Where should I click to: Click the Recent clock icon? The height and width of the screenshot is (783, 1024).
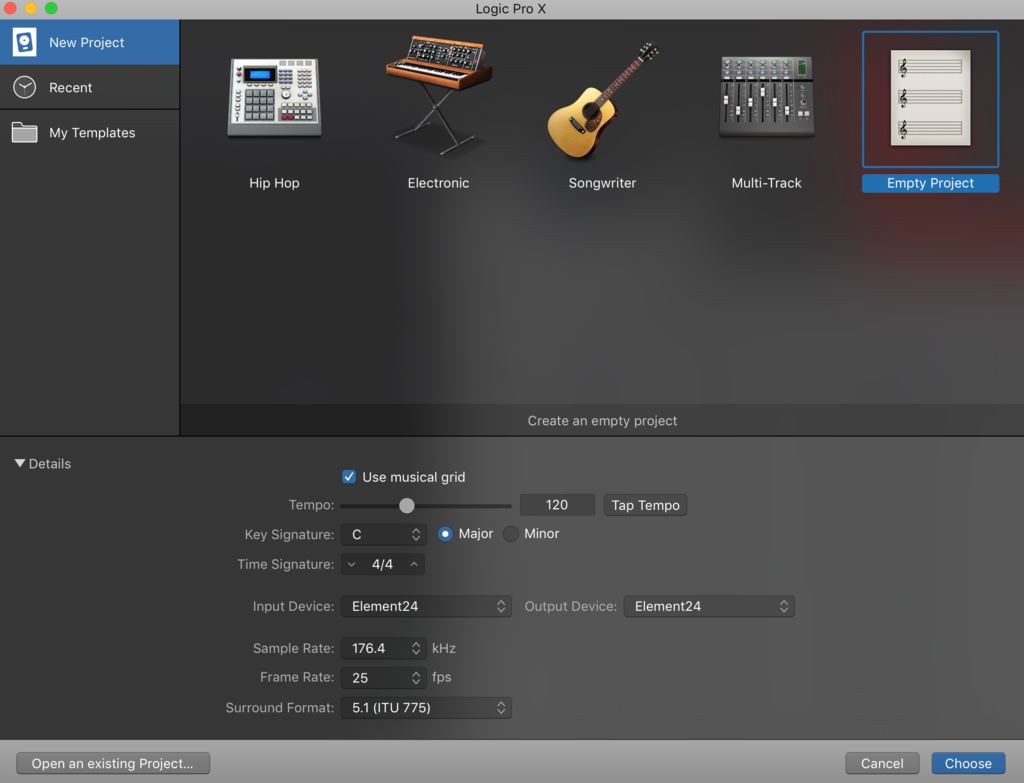point(25,88)
